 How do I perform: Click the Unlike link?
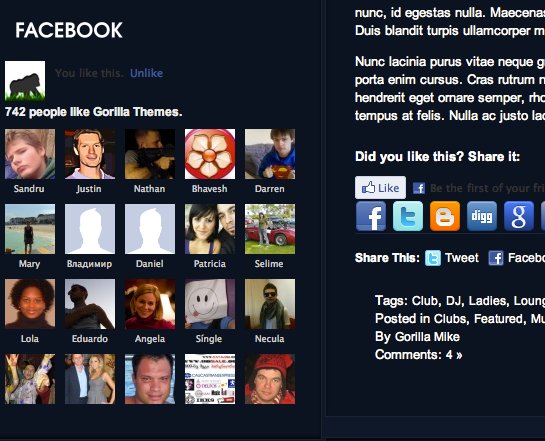146,73
